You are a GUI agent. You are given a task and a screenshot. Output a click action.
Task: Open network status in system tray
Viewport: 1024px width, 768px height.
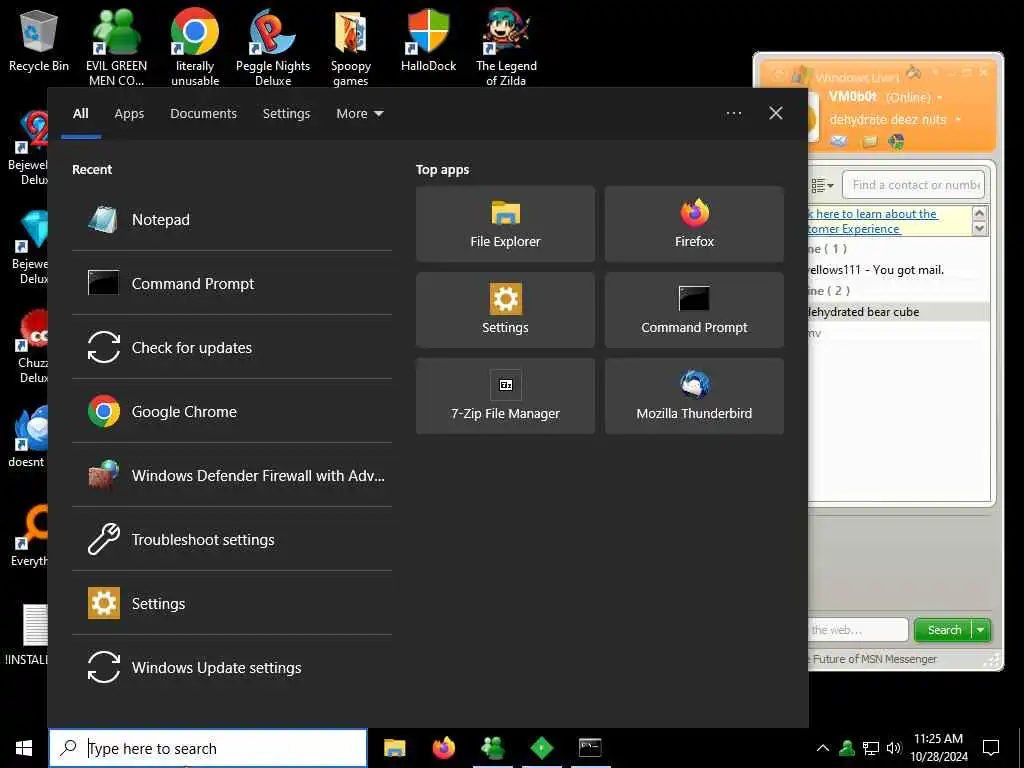tap(871, 748)
